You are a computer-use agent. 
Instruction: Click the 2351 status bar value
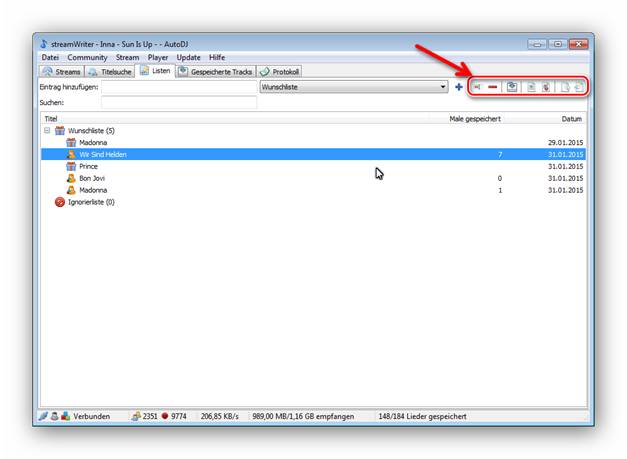point(150,416)
